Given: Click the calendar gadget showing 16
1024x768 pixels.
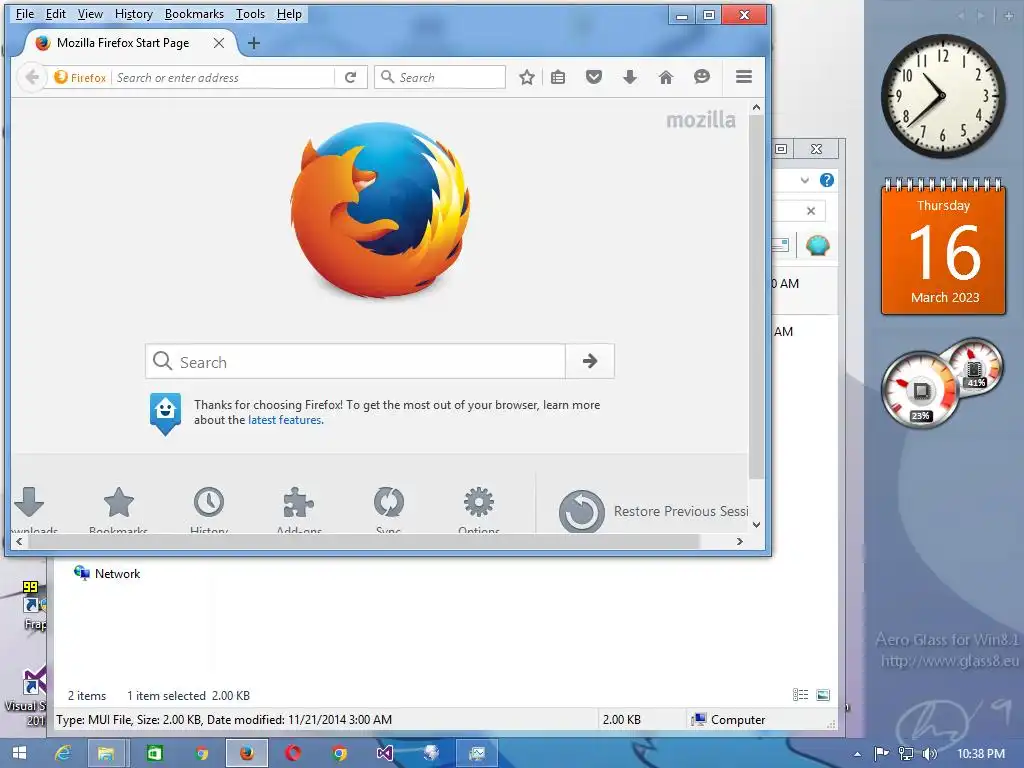Looking at the screenshot, I should [944, 248].
